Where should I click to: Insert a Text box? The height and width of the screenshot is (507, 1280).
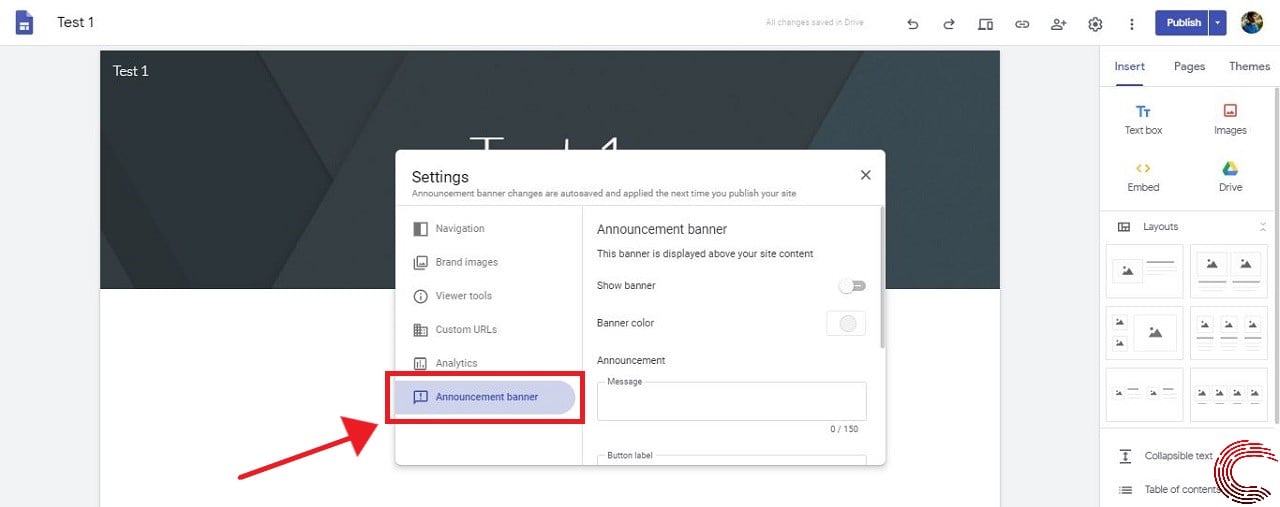[1143, 120]
